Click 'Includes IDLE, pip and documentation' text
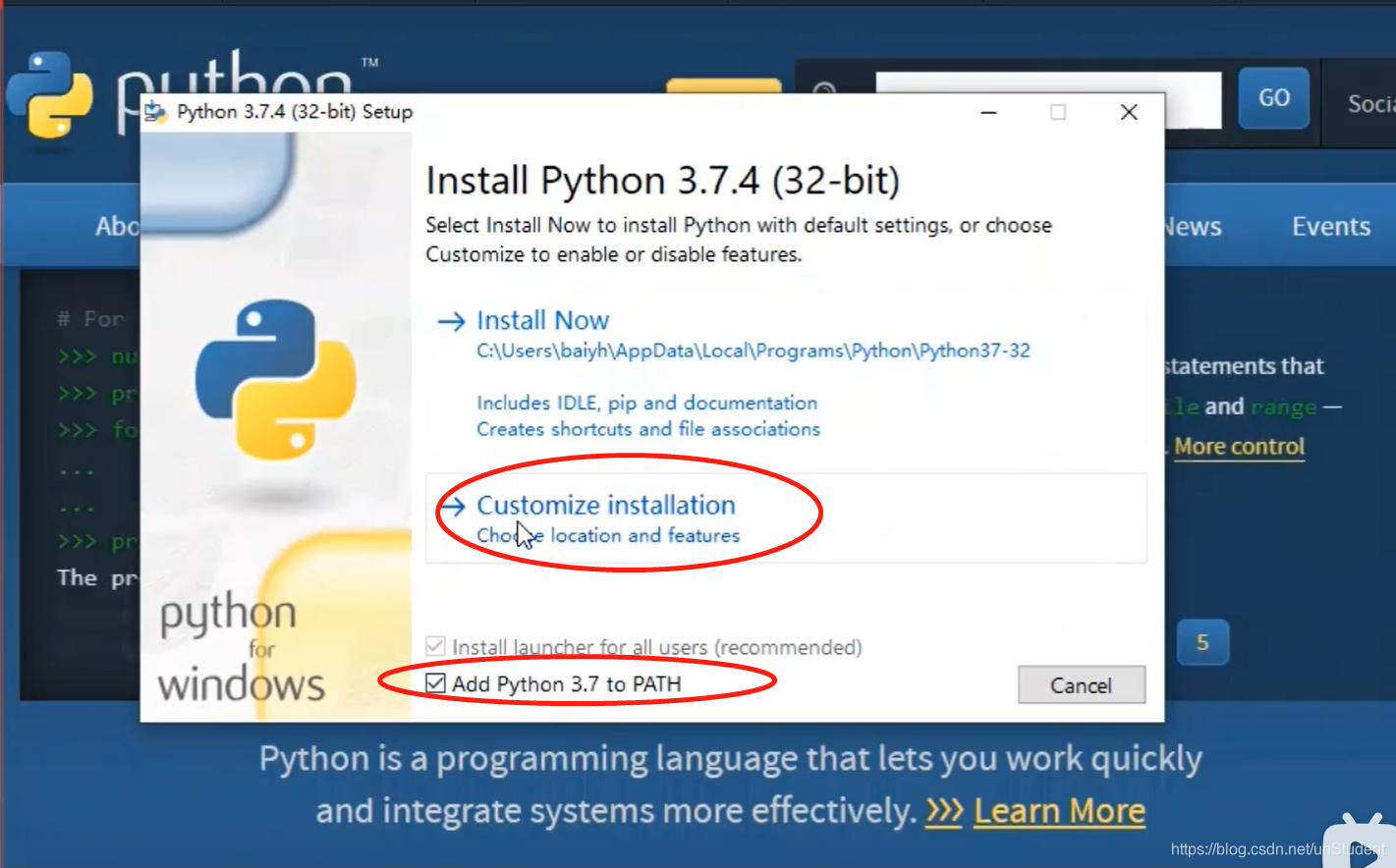 pos(646,403)
